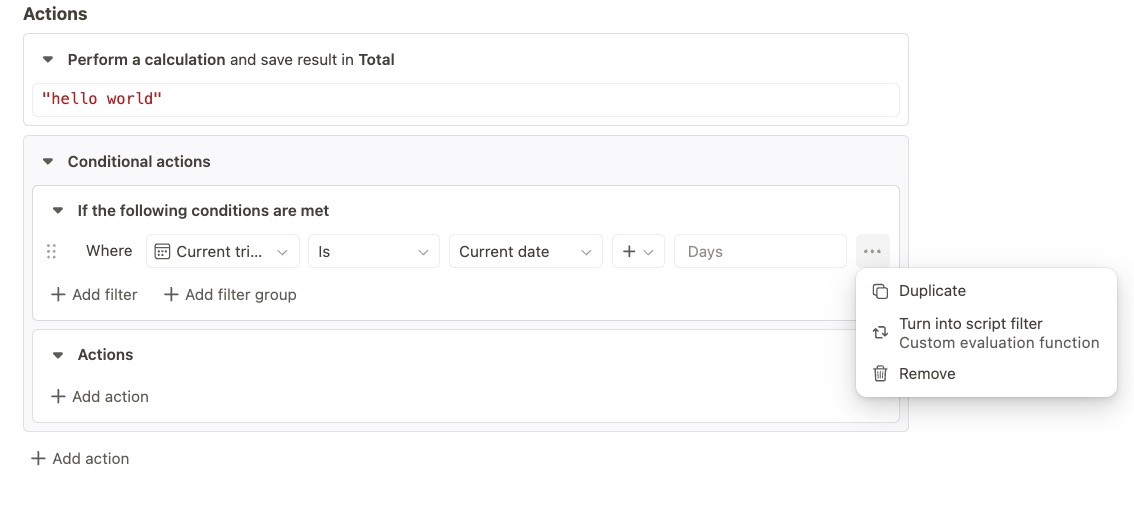Choose Duplicate from the context menu
Image resolution: width=1134 pixels, height=515 pixels.
click(x=932, y=291)
